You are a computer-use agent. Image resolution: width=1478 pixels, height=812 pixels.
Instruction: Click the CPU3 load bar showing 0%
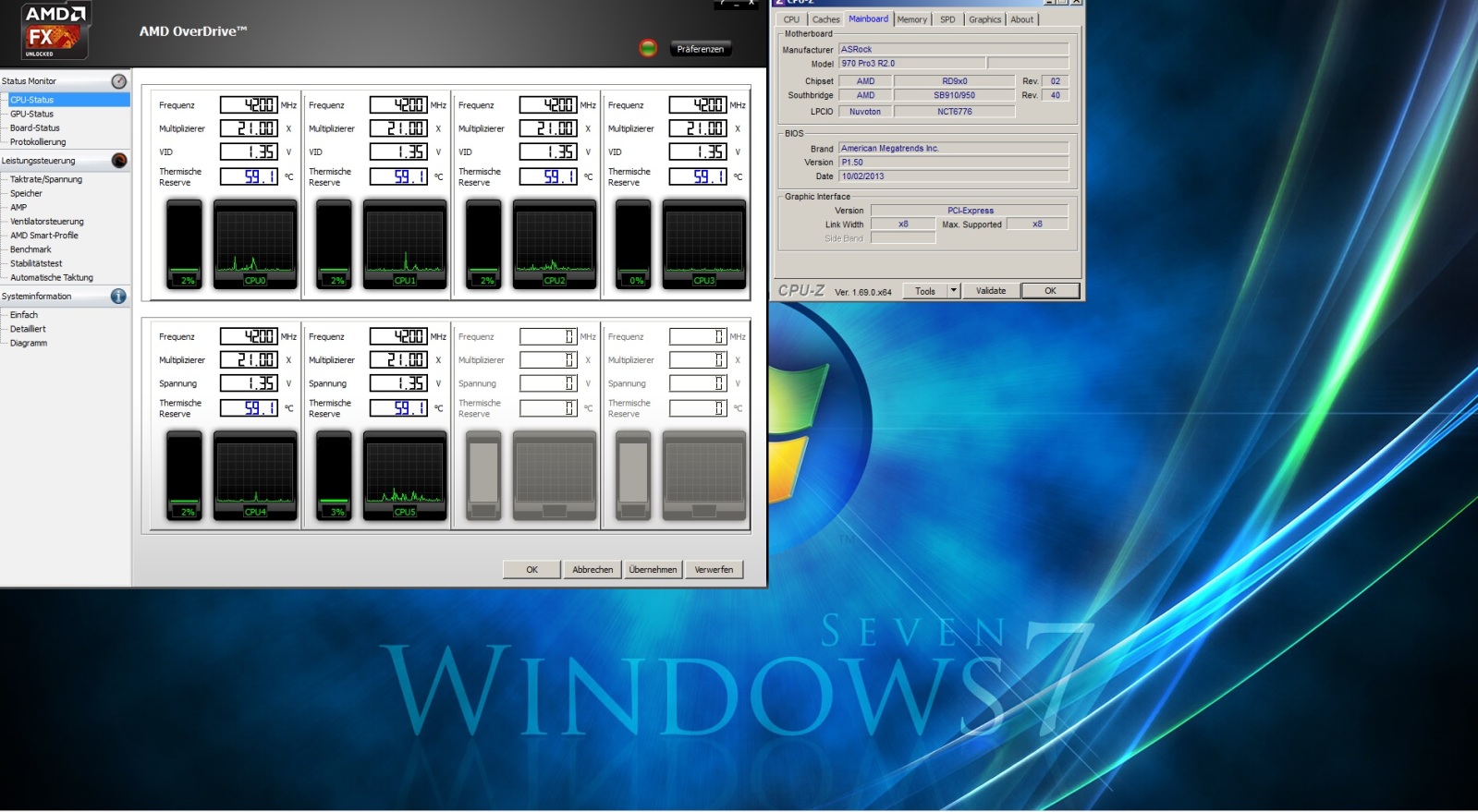tap(633, 245)
